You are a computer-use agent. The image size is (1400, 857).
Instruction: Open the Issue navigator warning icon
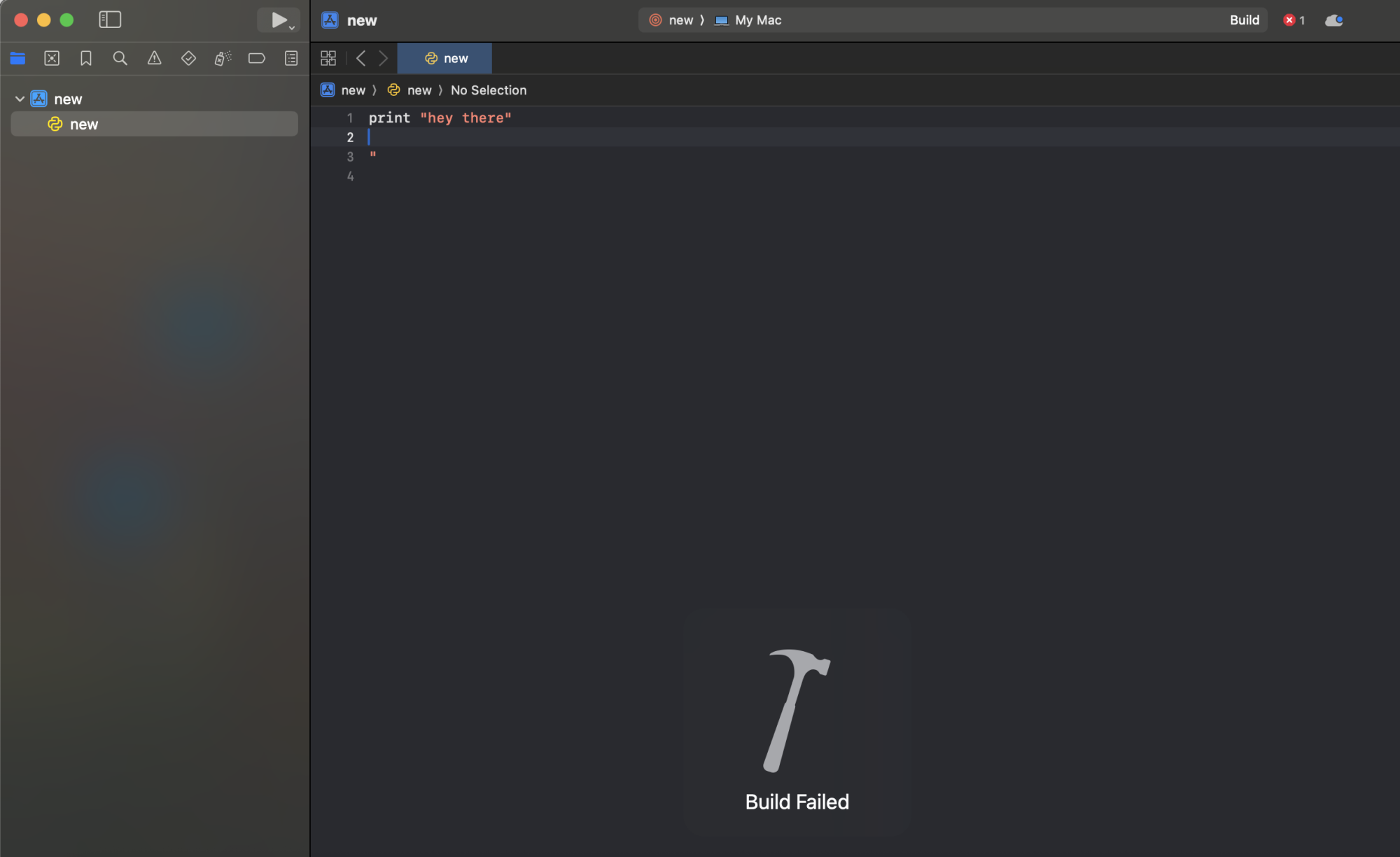[x=154, y=58]
